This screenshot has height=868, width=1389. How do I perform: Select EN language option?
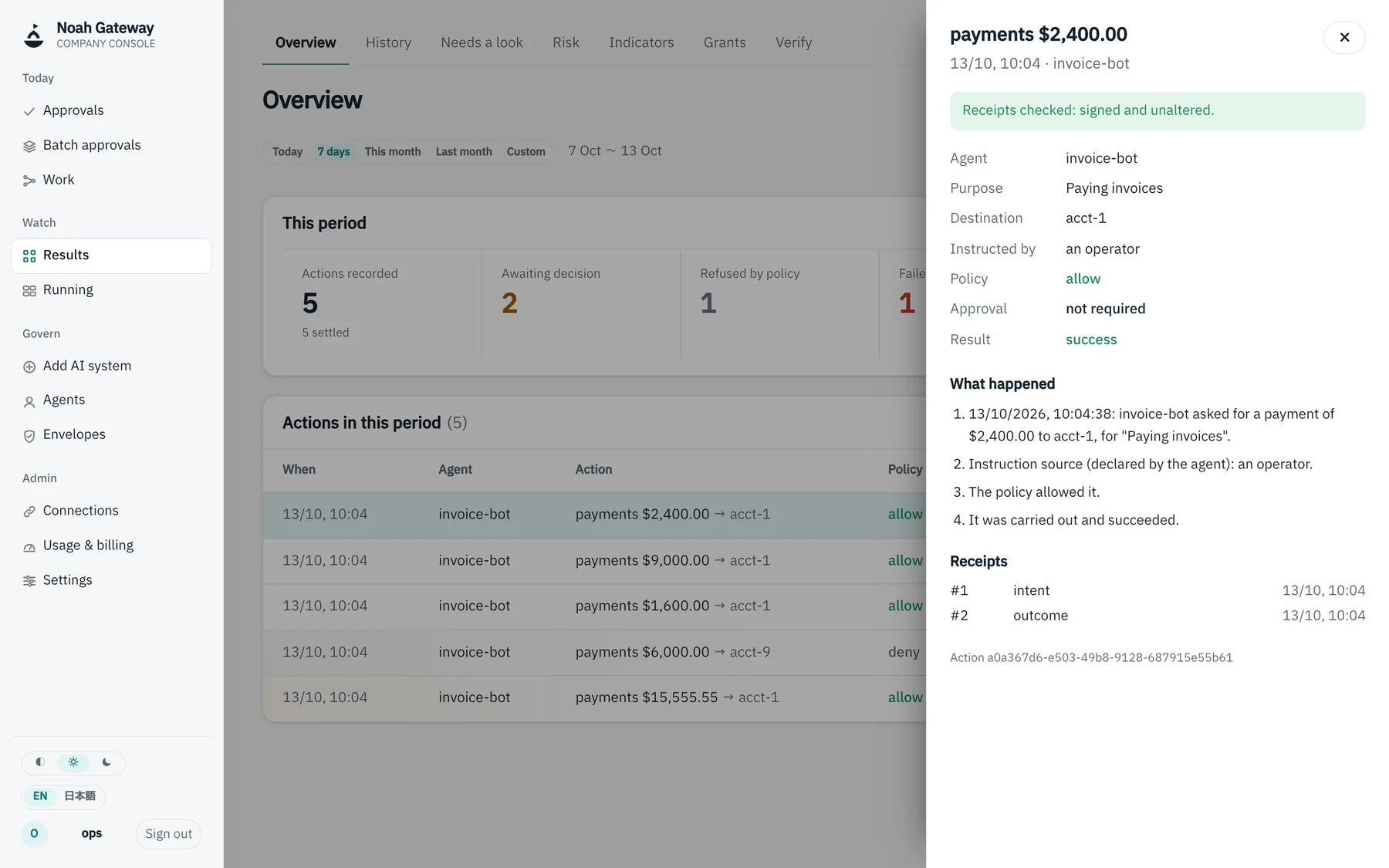pyautogui.click(x=40, y=796)
